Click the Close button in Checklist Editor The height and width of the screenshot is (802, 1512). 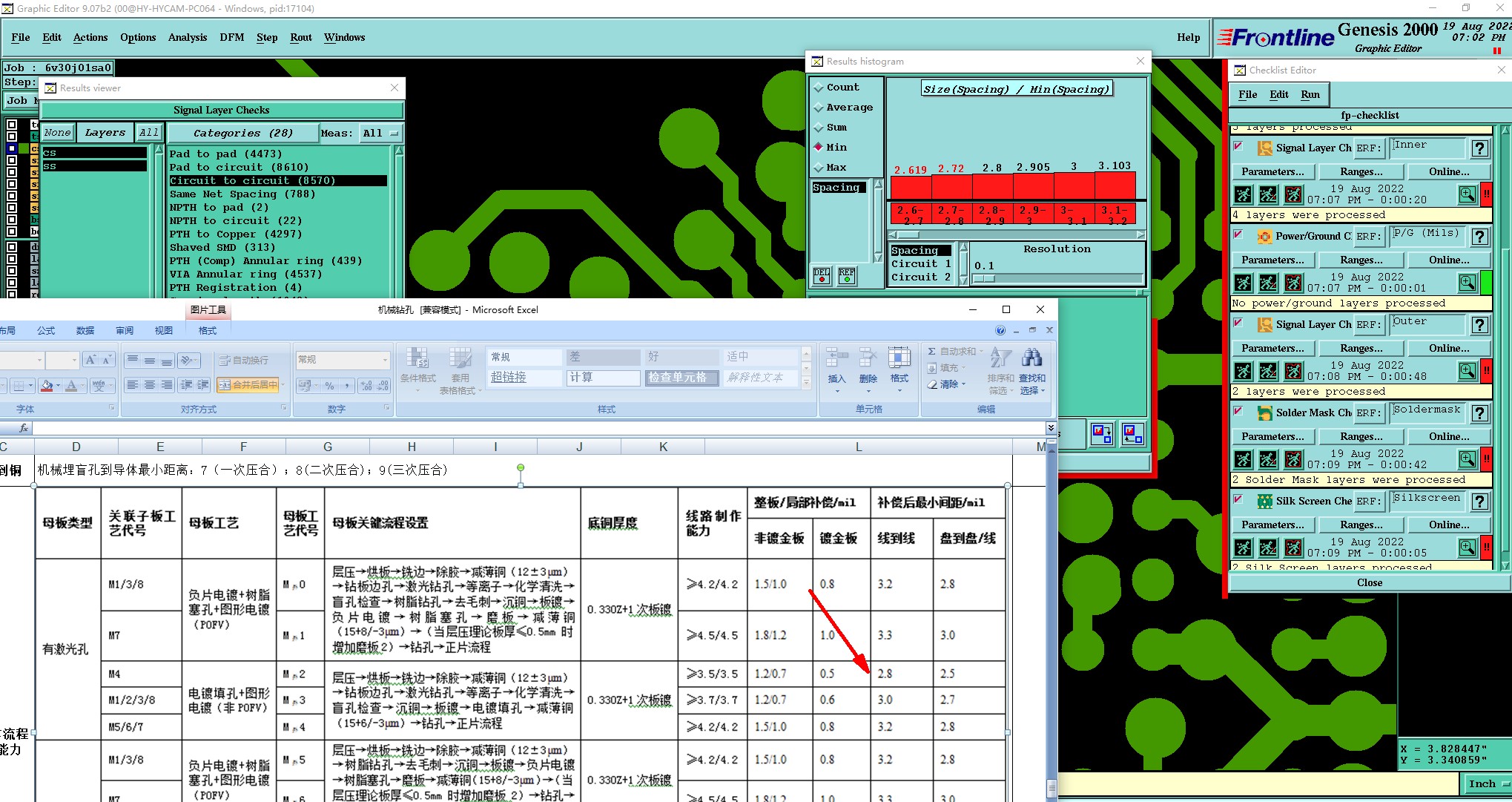(x=1369, y=583)
